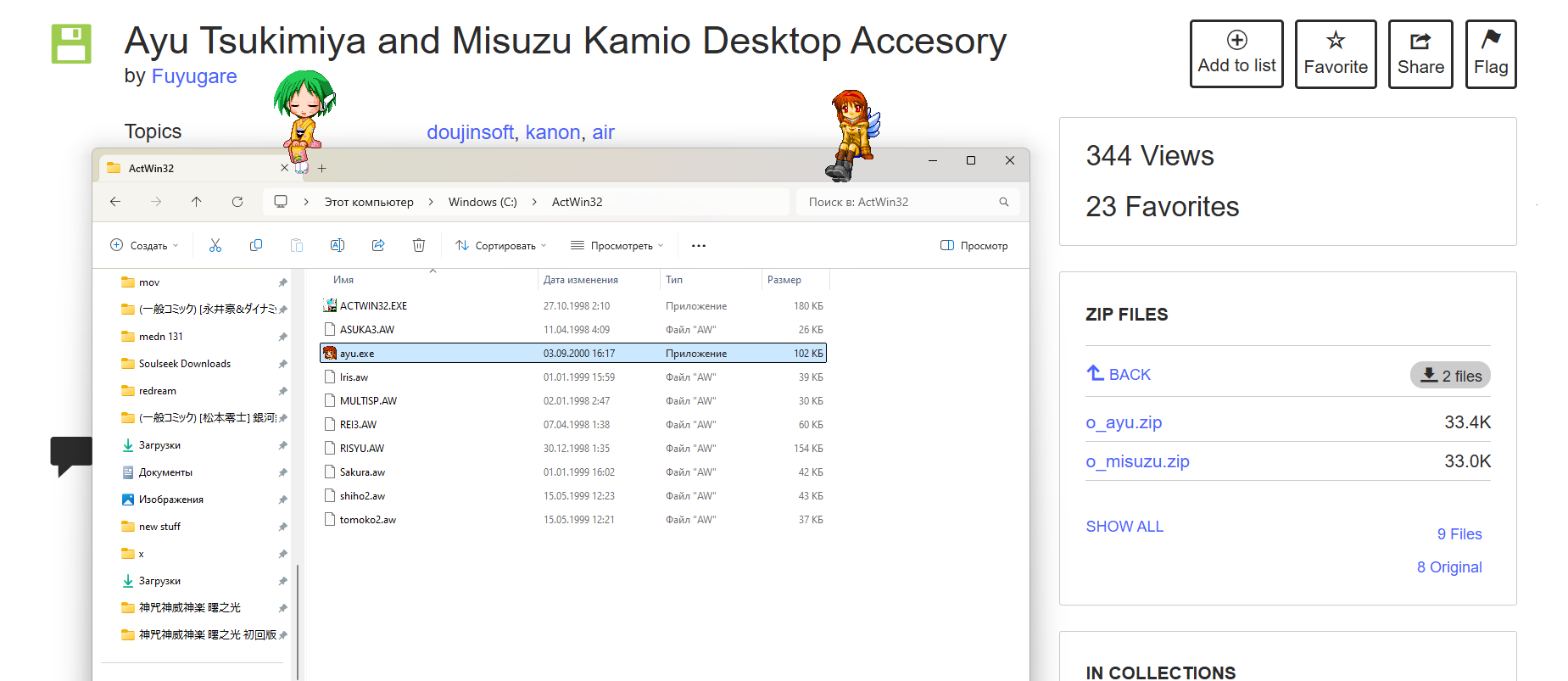Open the Share button

(1420, 53)
